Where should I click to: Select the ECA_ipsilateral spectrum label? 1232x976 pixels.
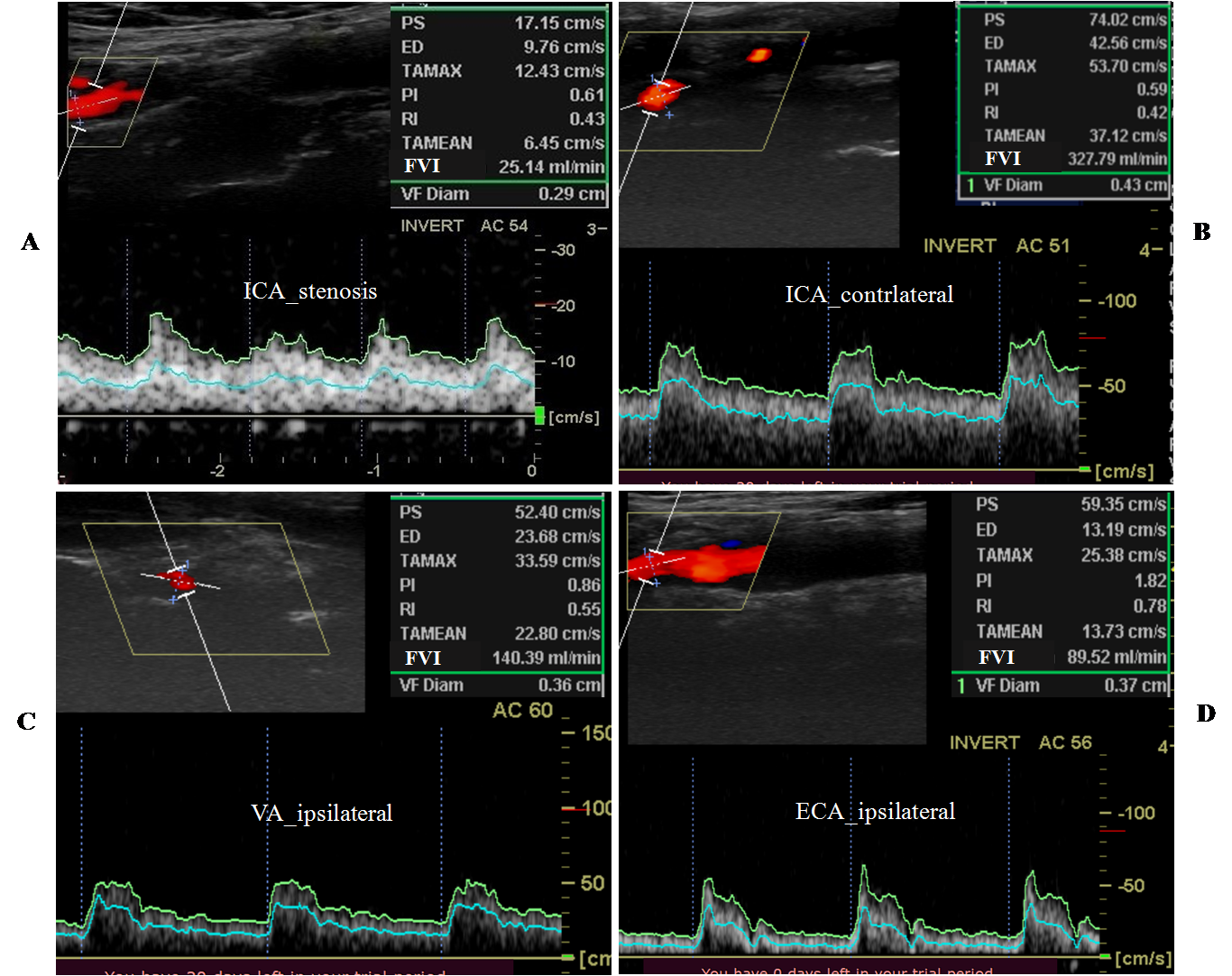coord(875,812)
